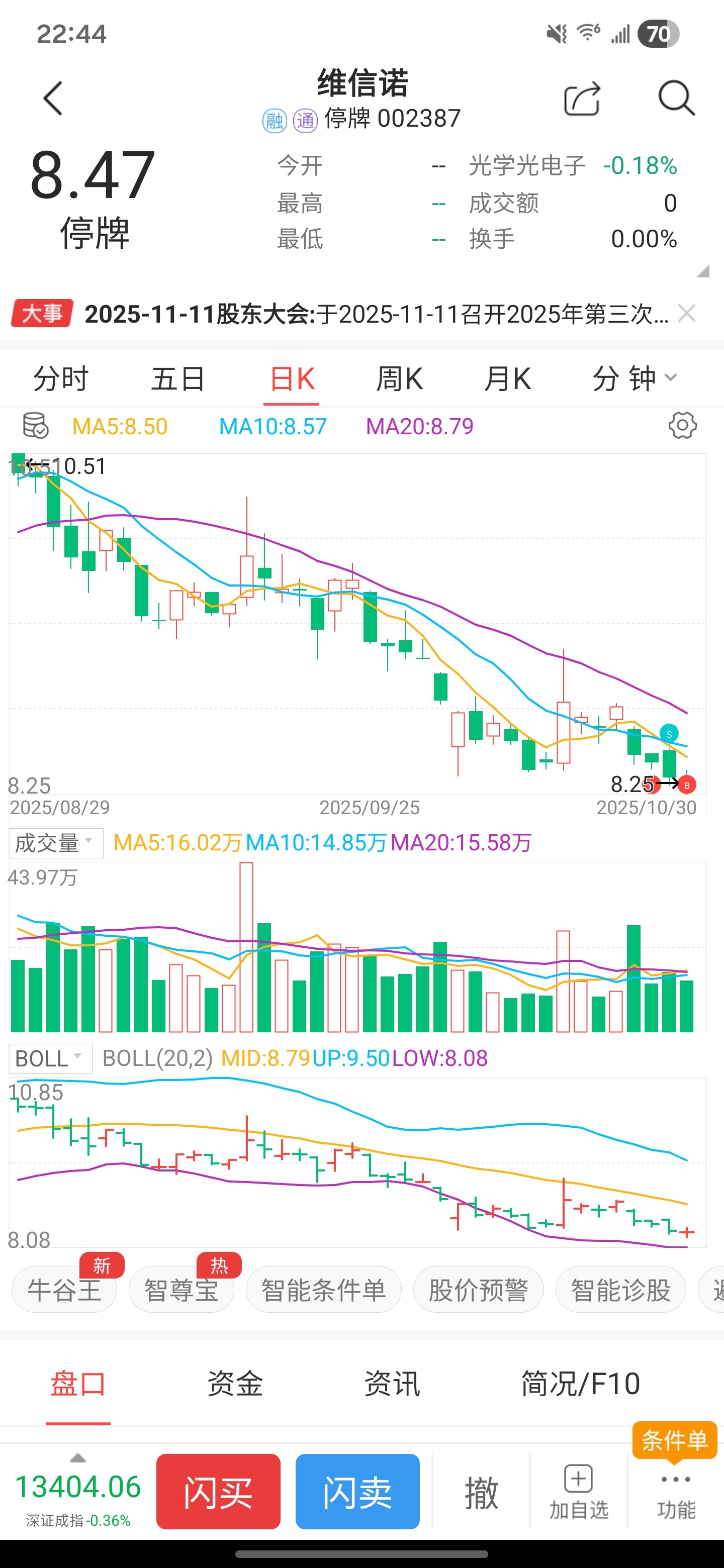
Task: Tap 加自选 add to watchlist
Action: (579, 1492)
